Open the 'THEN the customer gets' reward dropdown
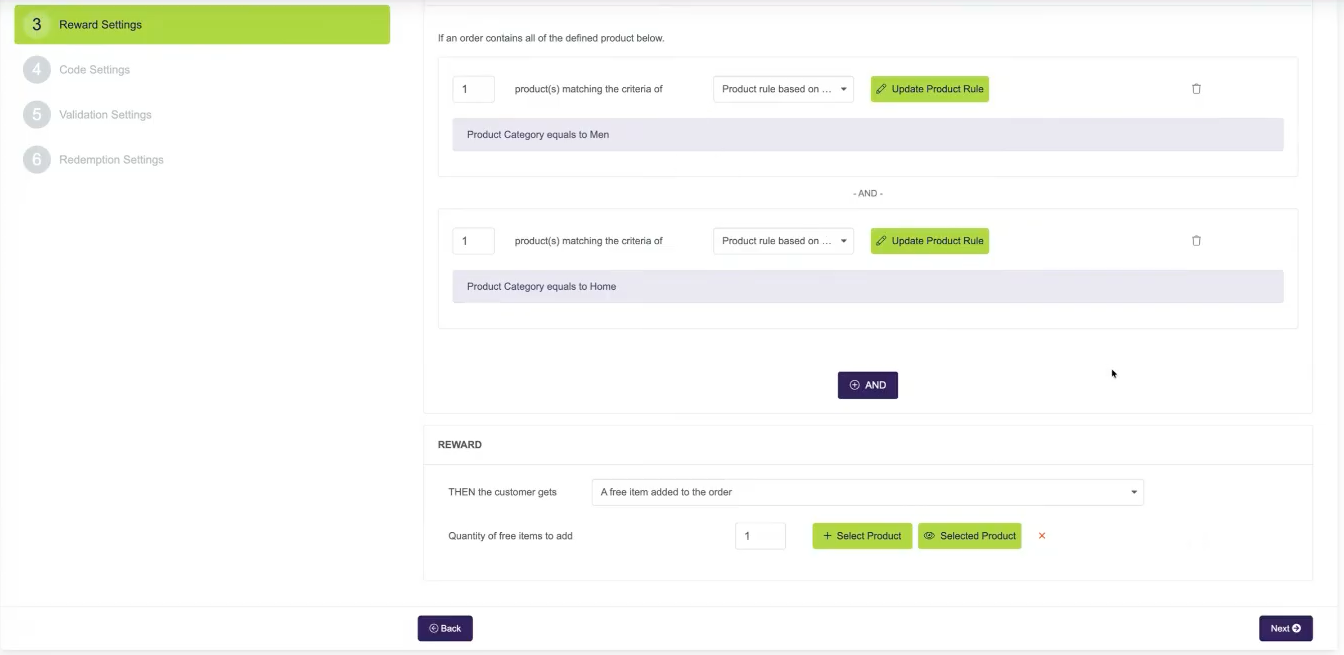This screenshot has height=655, width=1344. 867,492
